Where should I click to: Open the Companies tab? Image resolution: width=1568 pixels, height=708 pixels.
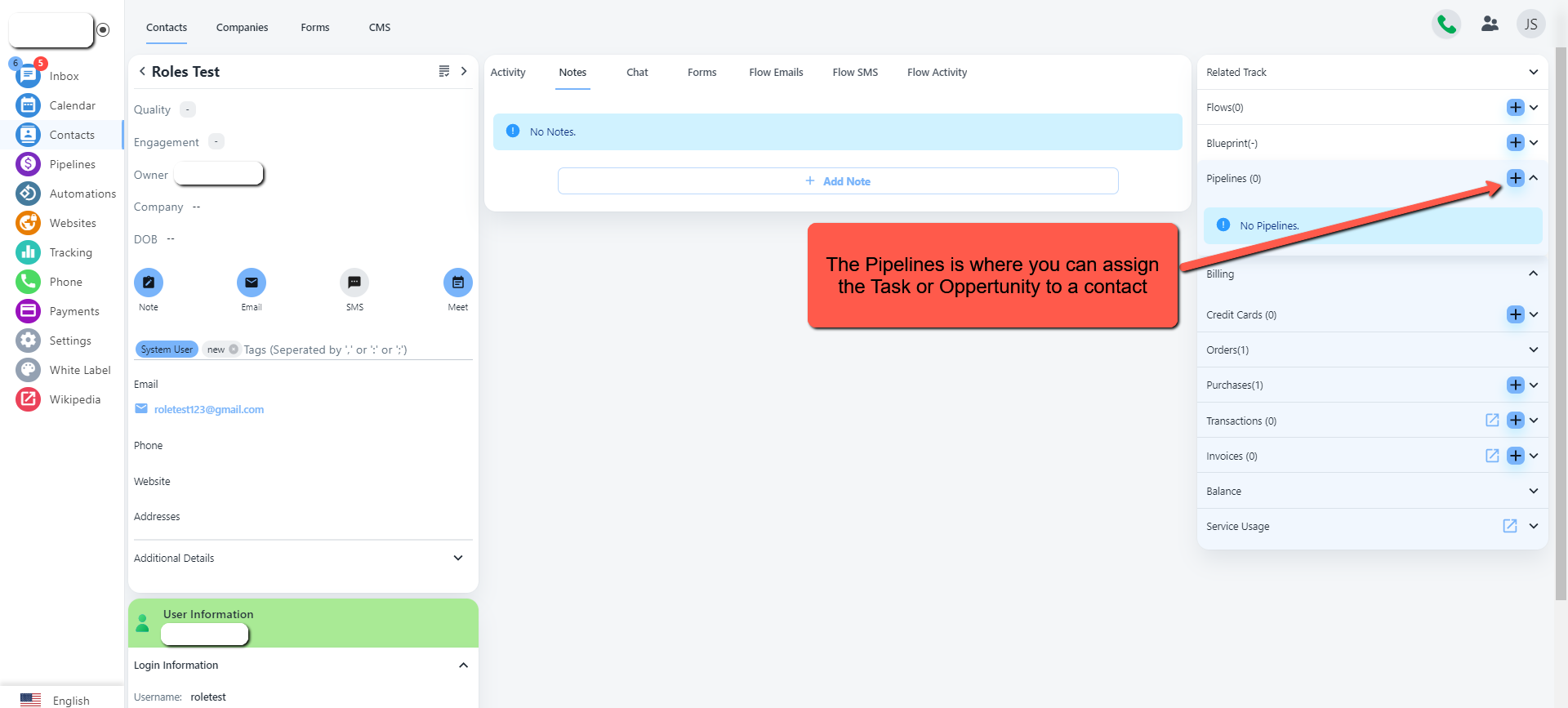click(242, 28)
